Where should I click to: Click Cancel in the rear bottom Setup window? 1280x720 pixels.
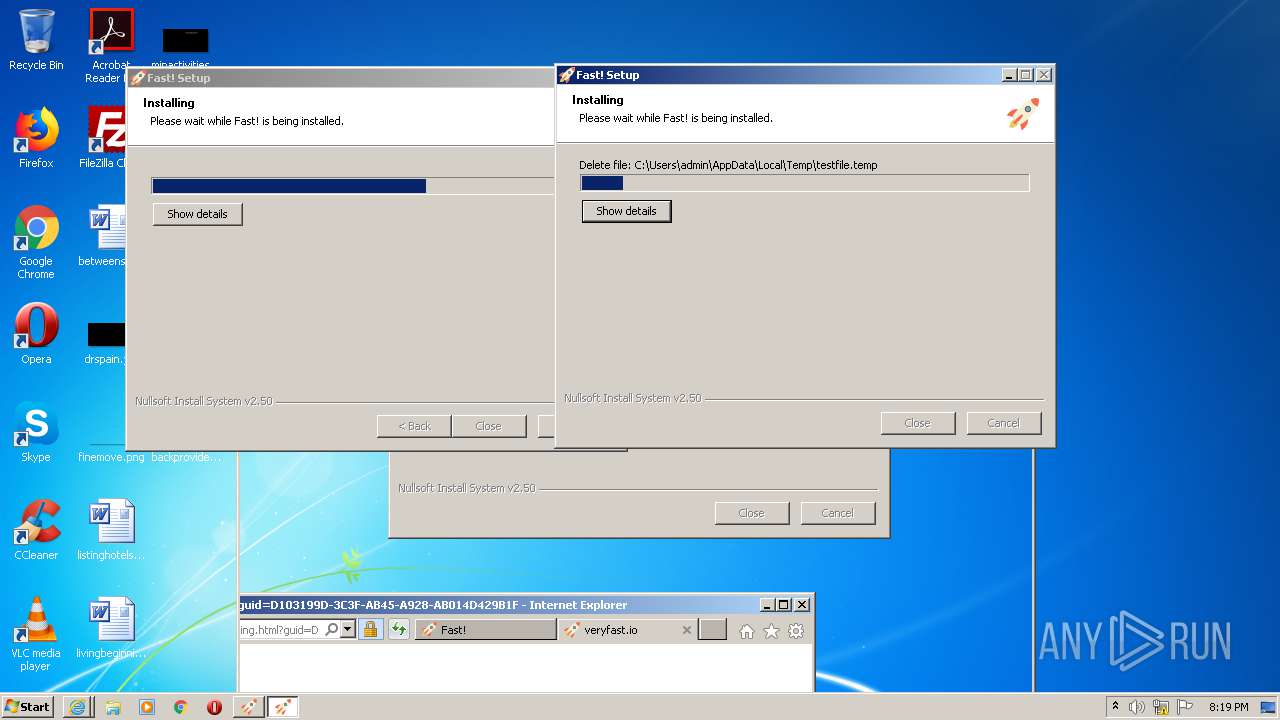tap(837, 513)
